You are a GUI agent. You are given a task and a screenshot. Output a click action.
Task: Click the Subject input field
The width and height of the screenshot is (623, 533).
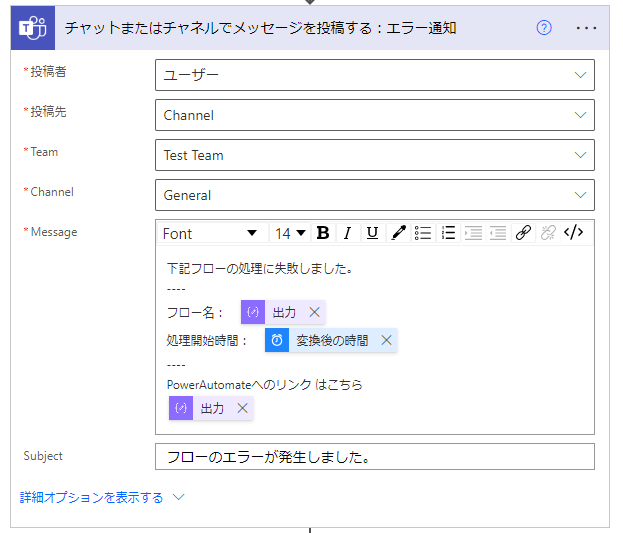[x=375, y=457]
